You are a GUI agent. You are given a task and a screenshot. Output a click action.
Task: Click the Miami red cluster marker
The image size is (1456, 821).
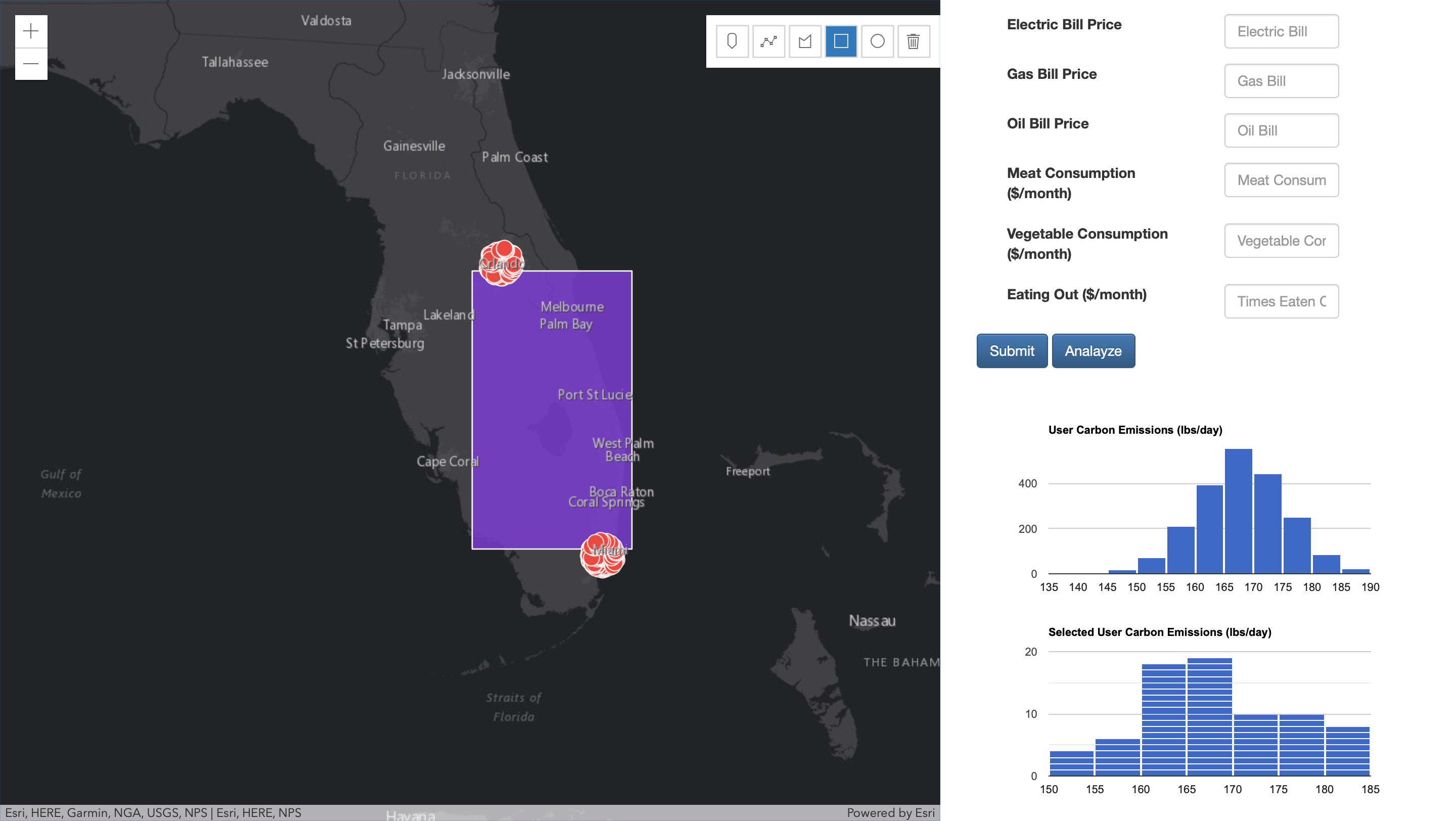click(x=603, y=555)
